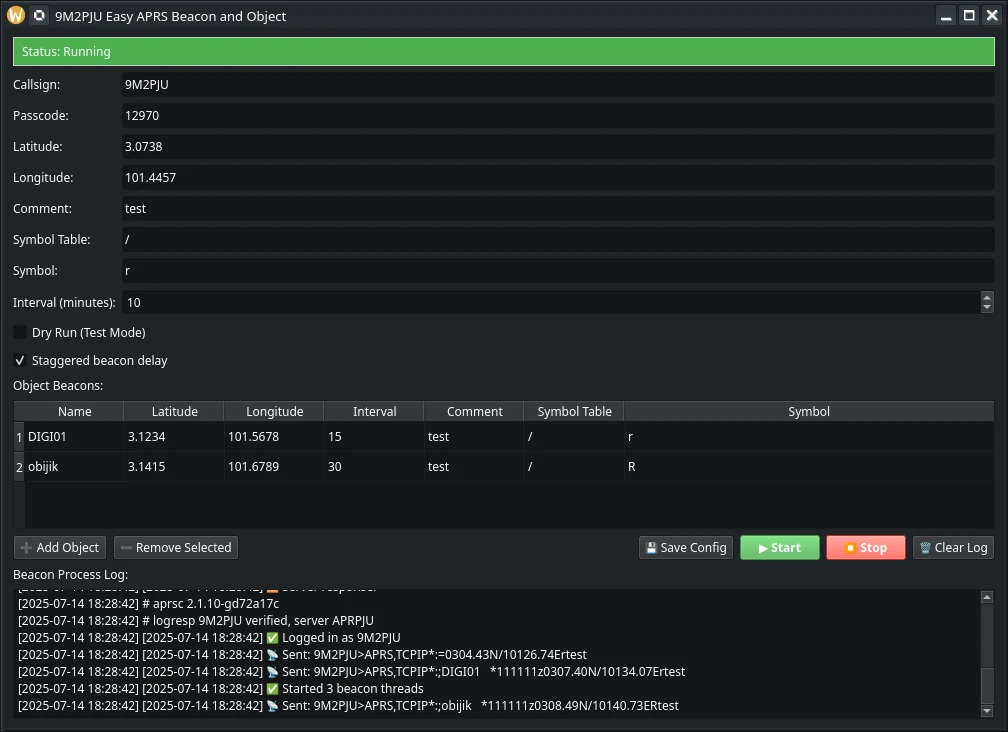Click the Symbol Table column header
1008x732 pixels.
[x=574, y=411]
